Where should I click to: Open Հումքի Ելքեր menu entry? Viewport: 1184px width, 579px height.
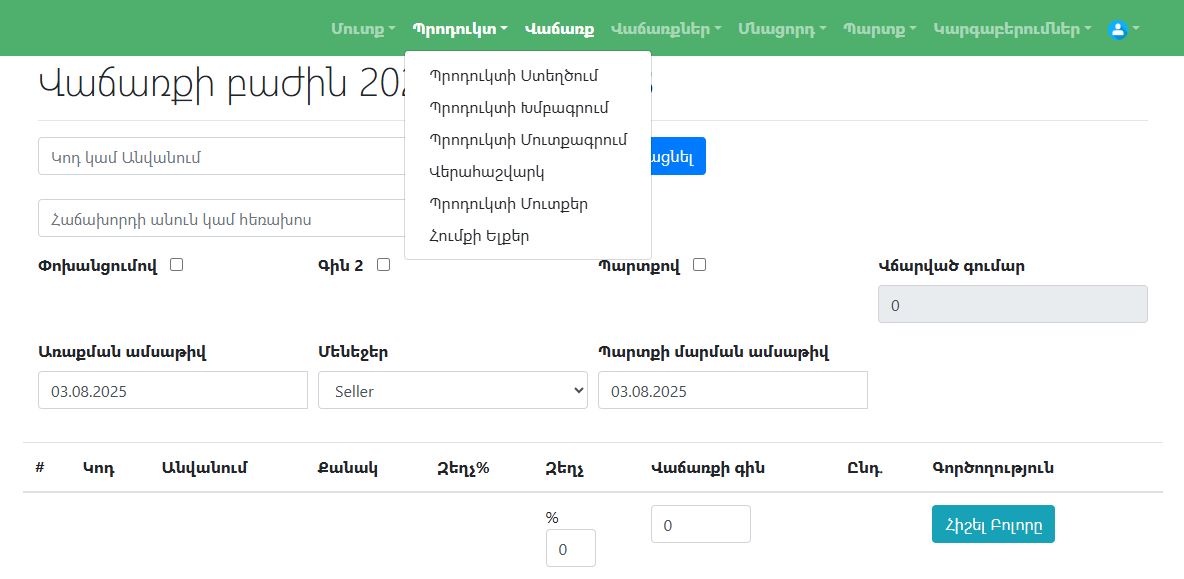[479, 236]
